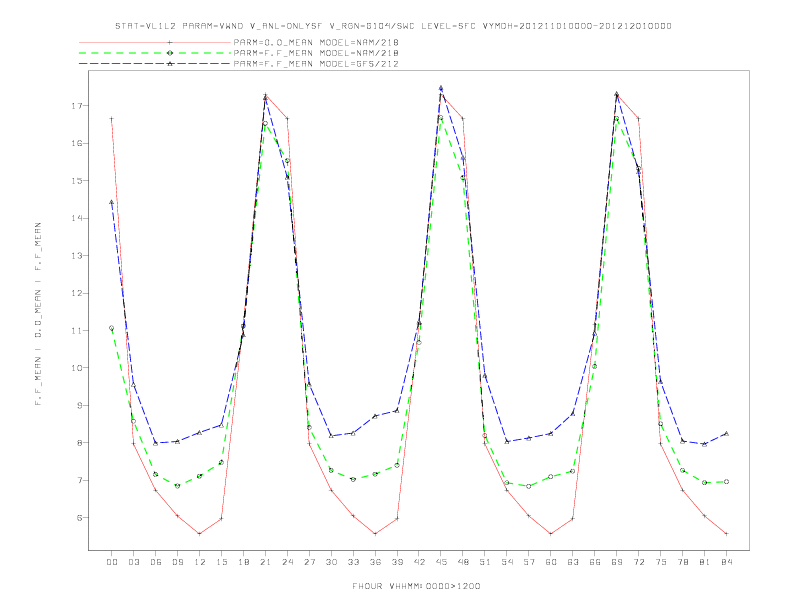This screenshot has width=792, height=612.
Task: Click the y-axis tick label 16
Action: [77, 143]
